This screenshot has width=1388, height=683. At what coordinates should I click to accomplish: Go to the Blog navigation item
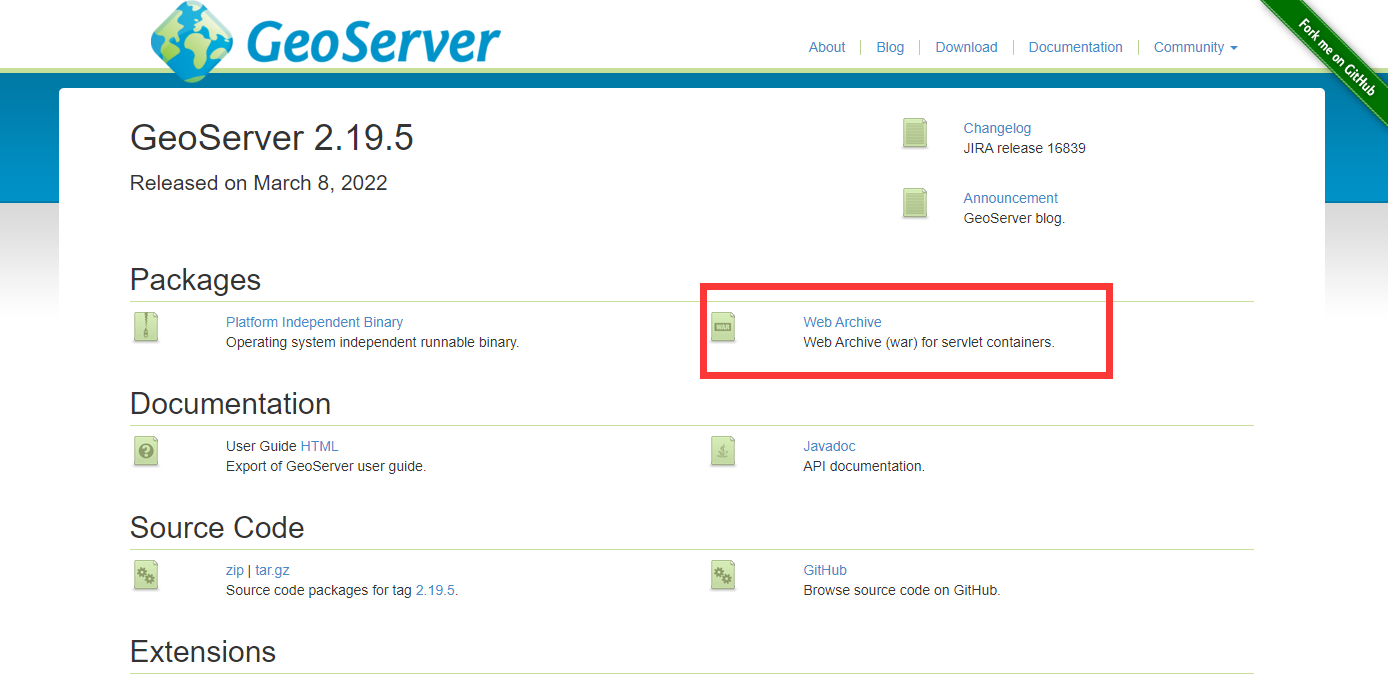890,47
